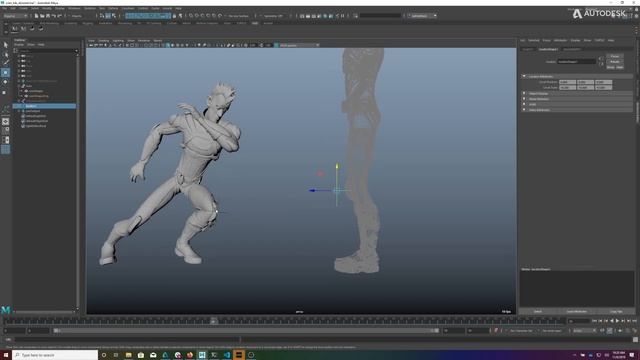
Task: Open the viewport Panels menu
Action: 158,41
